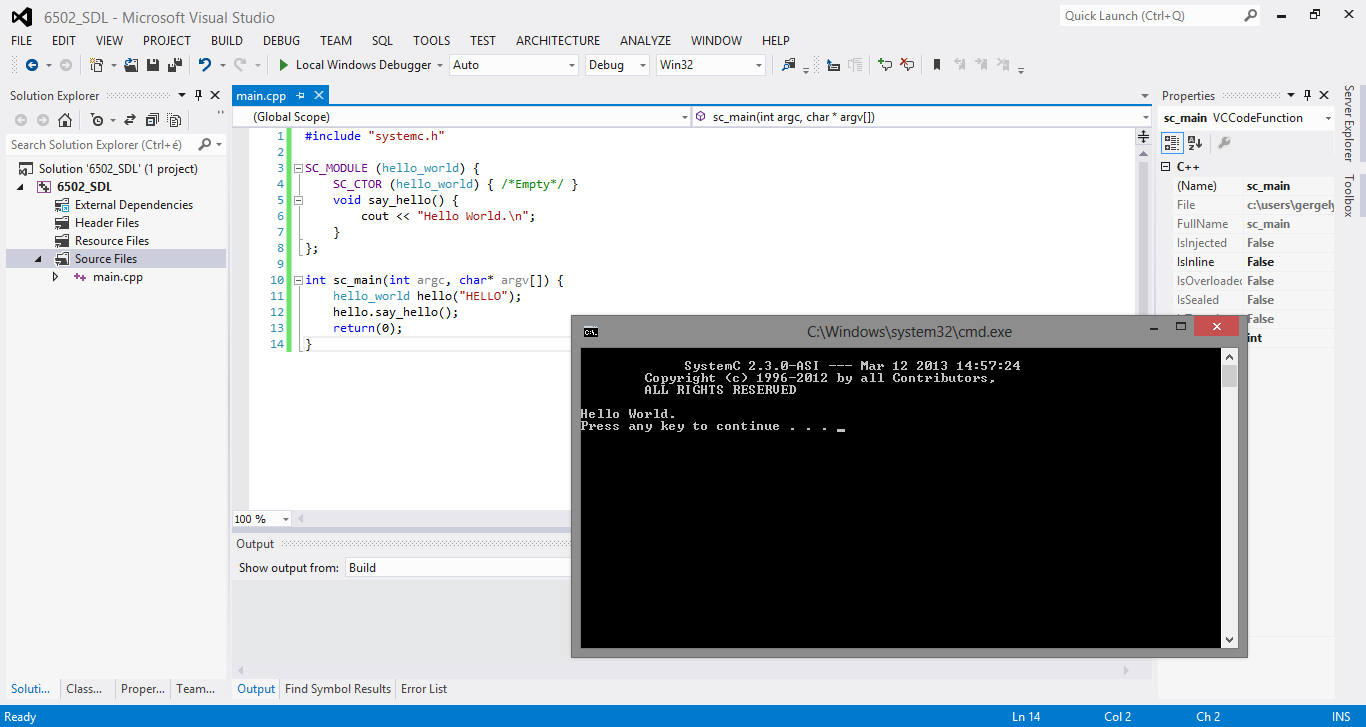
Task: Collapse SC_MODULE code block outline toggle
Action: (298, 168)
